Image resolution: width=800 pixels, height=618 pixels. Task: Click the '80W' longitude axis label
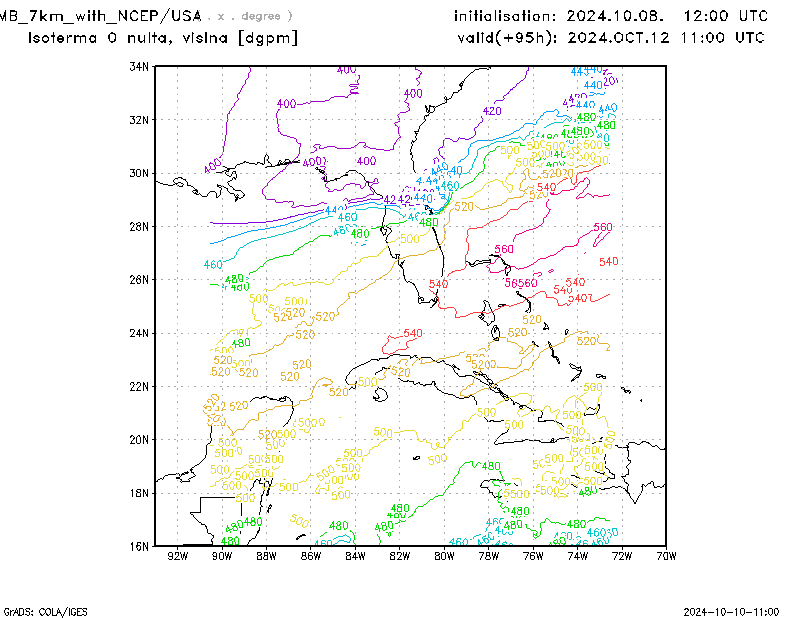pyautogui.click(x=444, y=556)
